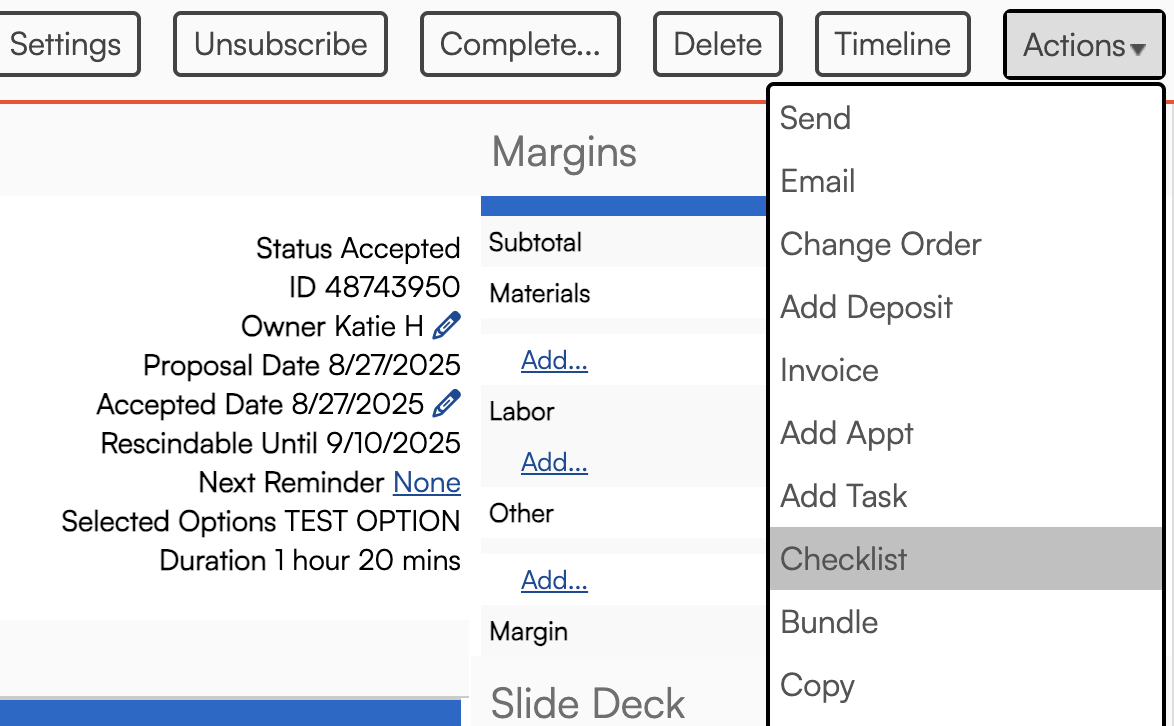This screenshot has height=726, width=1174.
Task: Open the Complete... dialog button
Action: point(520,45)
